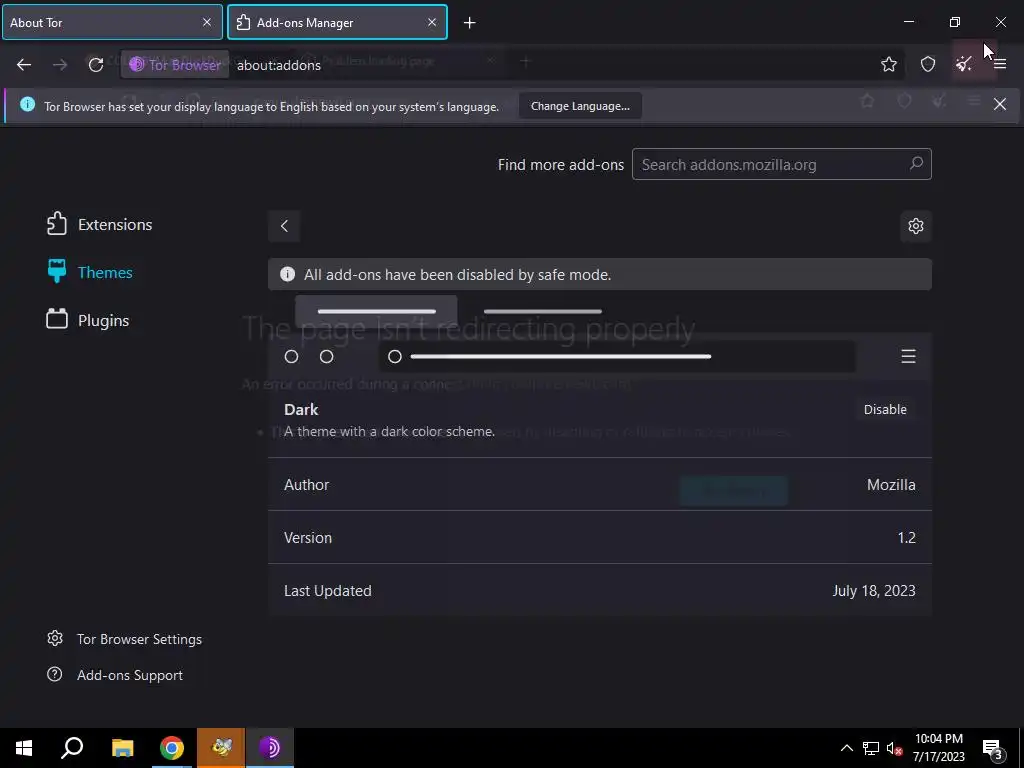Click the bee app icon in taskbar
Screen dimensions: 1024x768
tap(221, 748)
